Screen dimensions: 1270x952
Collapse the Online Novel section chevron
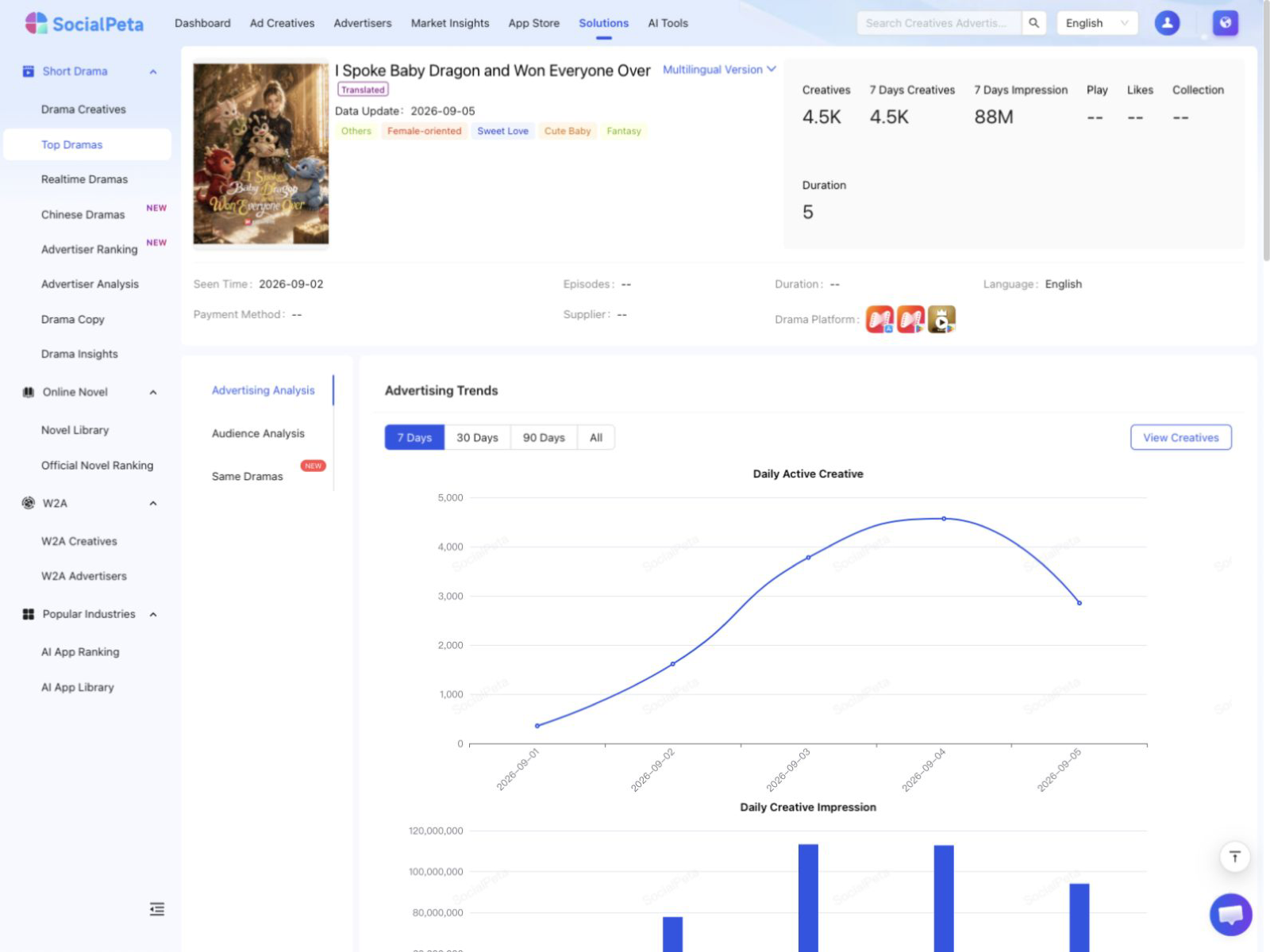click(153, 393)
